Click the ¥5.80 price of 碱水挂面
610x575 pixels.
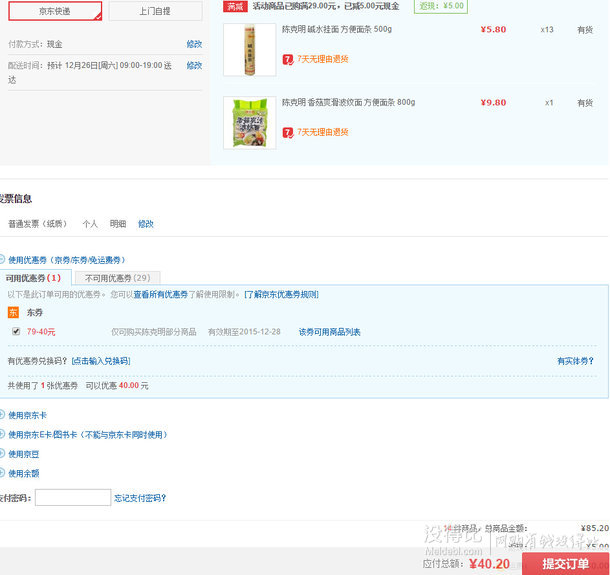493,29
